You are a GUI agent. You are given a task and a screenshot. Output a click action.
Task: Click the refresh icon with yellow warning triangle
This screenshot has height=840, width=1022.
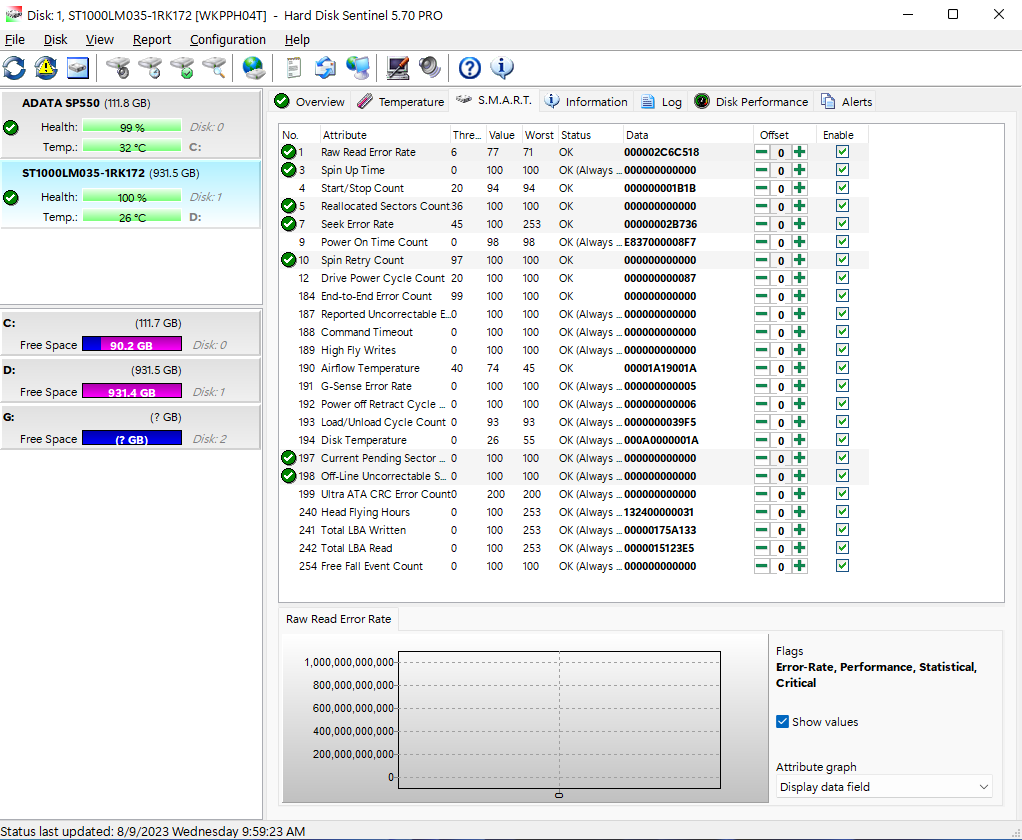point(46,68)
